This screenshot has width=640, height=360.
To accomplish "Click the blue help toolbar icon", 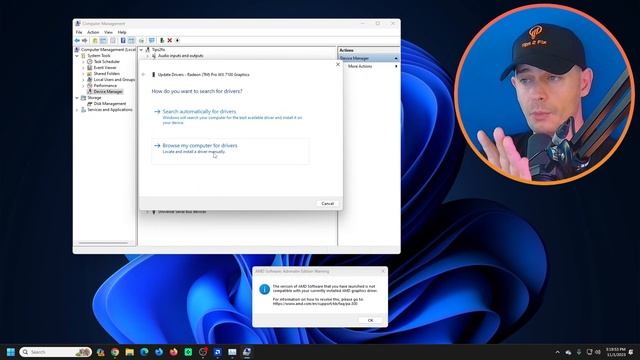I will click(123, 40).
